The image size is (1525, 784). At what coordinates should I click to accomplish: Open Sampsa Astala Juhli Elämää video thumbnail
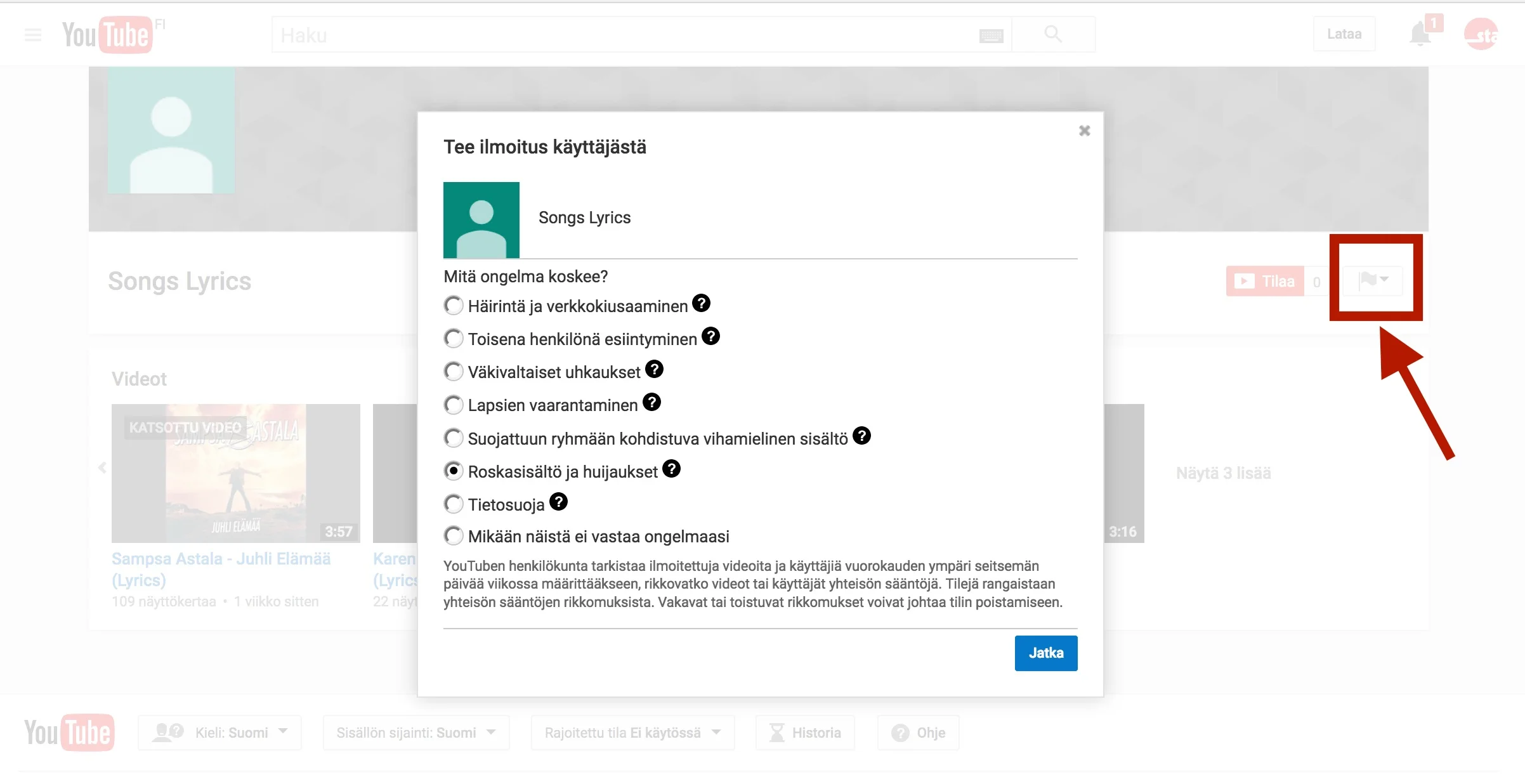coord(236,473)
